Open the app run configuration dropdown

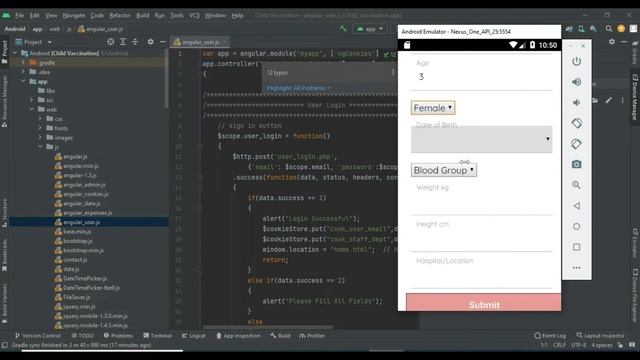pyautogui.click(x=370, y=29)
